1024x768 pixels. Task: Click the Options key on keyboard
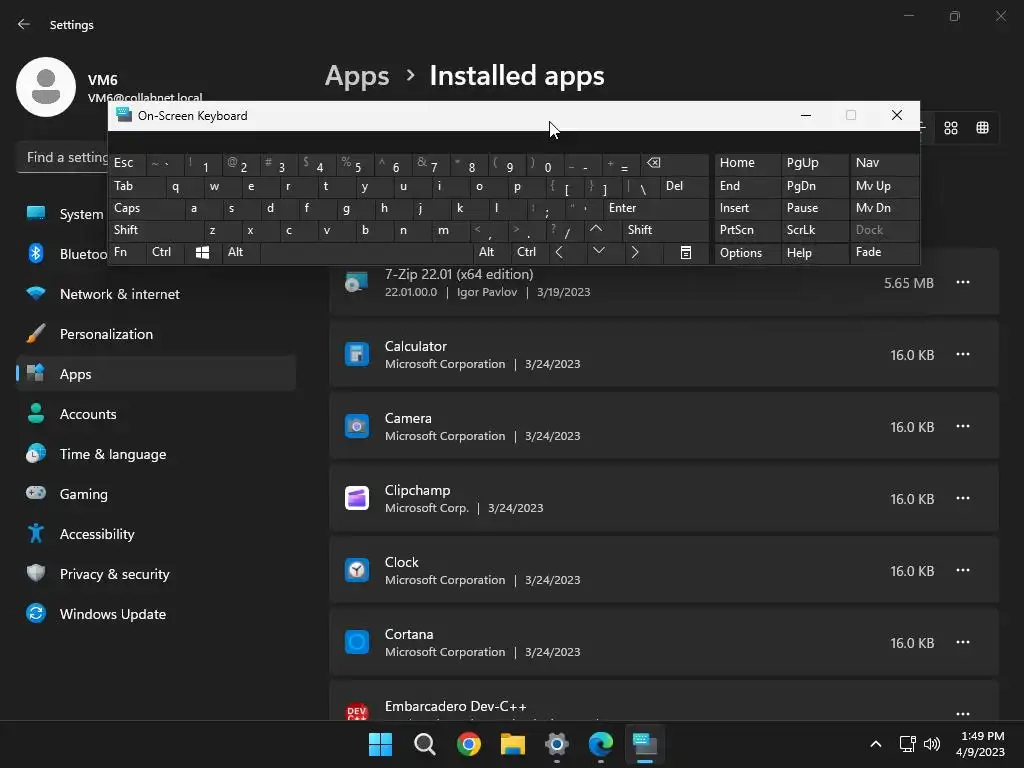click(748, 252)
